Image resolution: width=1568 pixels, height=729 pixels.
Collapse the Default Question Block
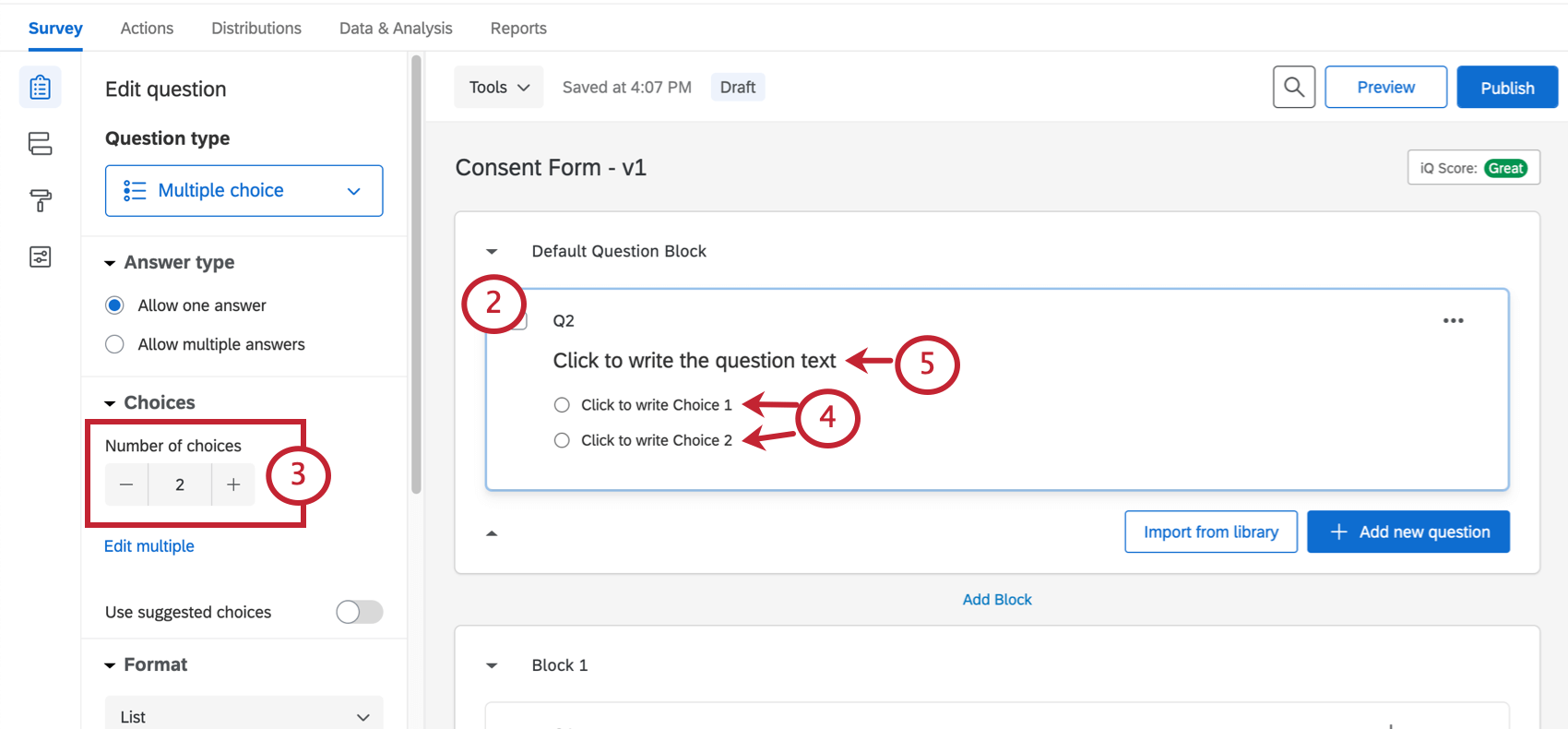coord(492,251)
